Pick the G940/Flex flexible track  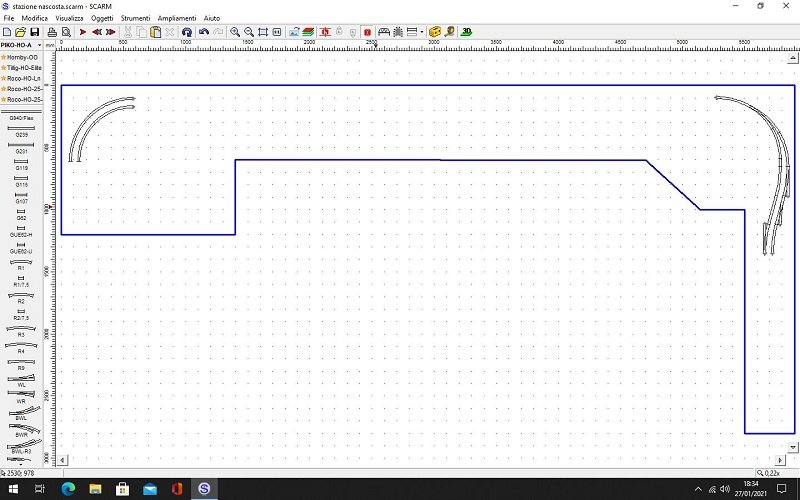[x=21, y=115]
